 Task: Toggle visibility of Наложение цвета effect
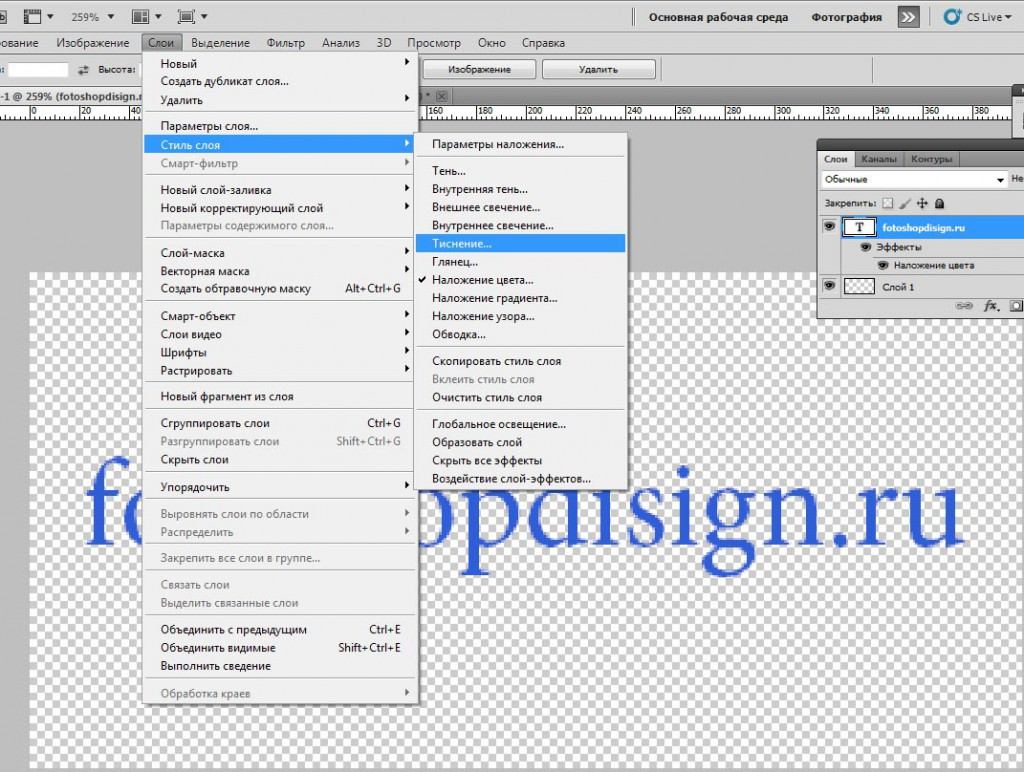(883, 265)
